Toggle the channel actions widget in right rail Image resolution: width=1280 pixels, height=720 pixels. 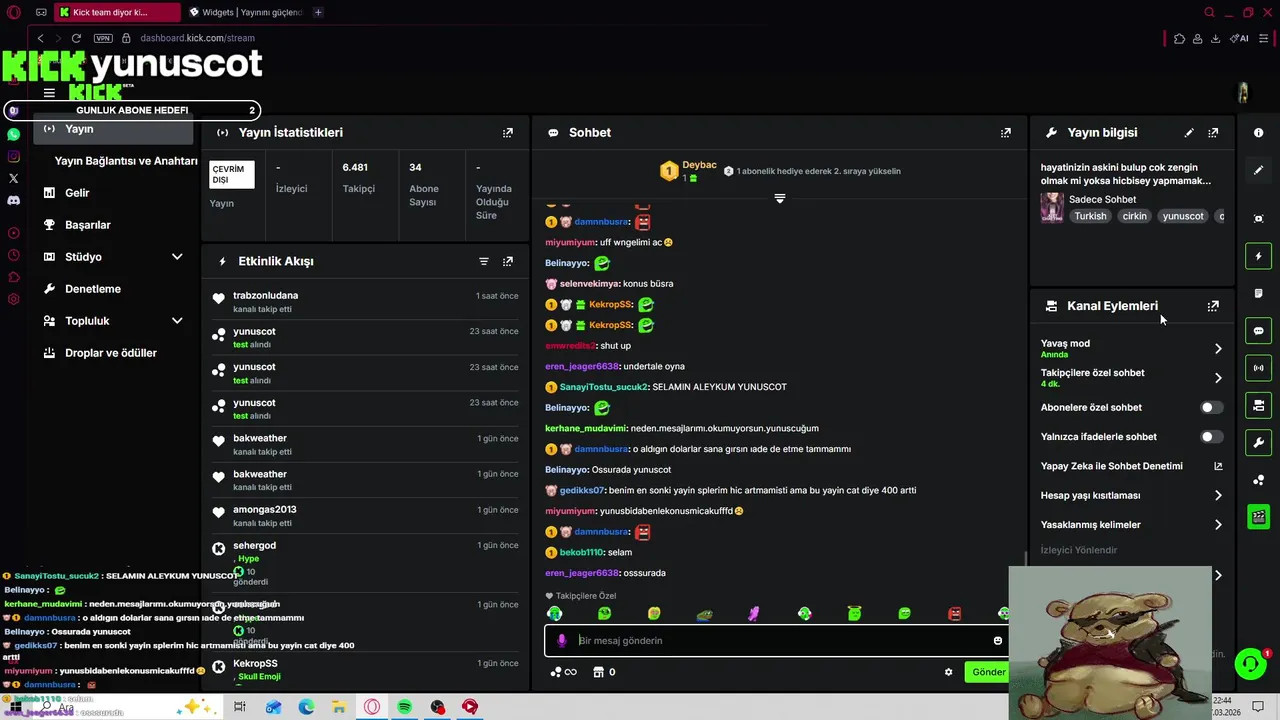click(1258, 405)
